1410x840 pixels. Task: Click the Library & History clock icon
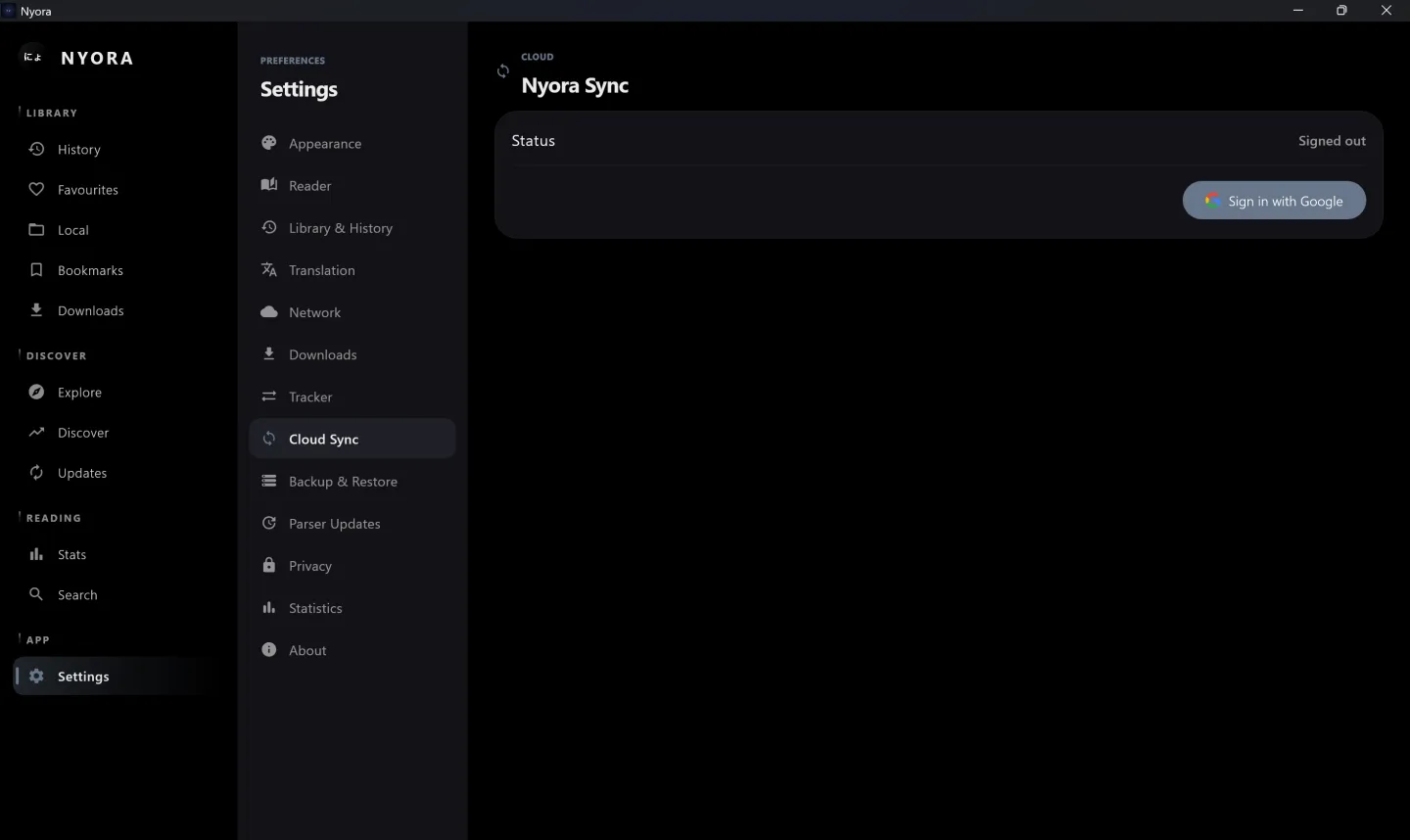tap(269, 227)
